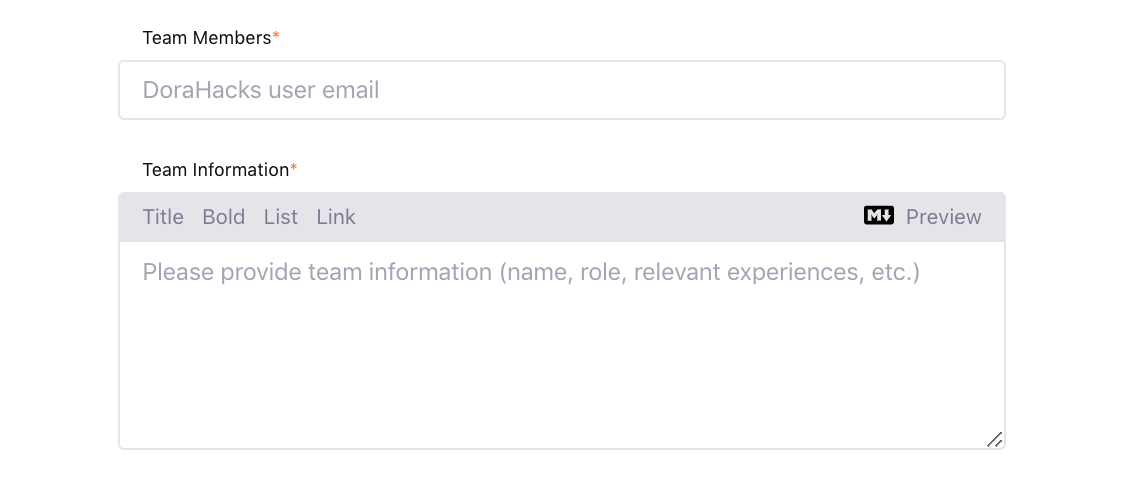Switch to Preview mode
1132x486 pixels.
point(943,217)
